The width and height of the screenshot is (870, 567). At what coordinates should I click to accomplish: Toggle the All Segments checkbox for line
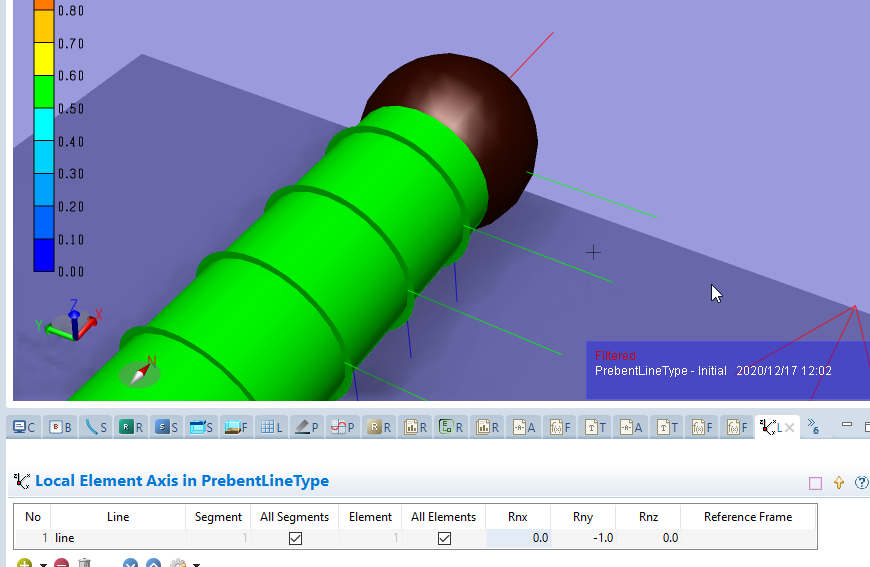(x=294, y=538)
